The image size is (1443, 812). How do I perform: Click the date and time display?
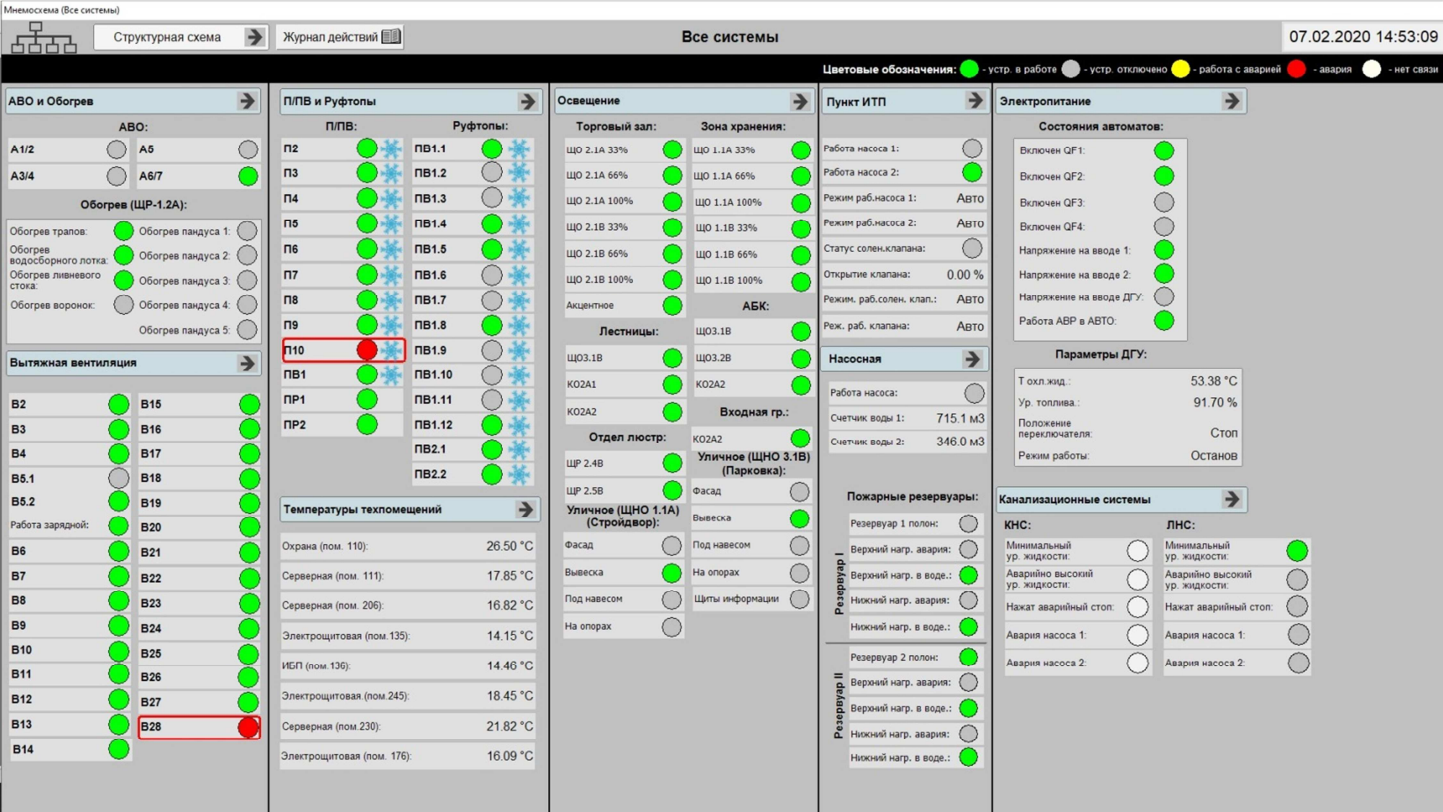pyautogui.click(x=1362, y=37)
